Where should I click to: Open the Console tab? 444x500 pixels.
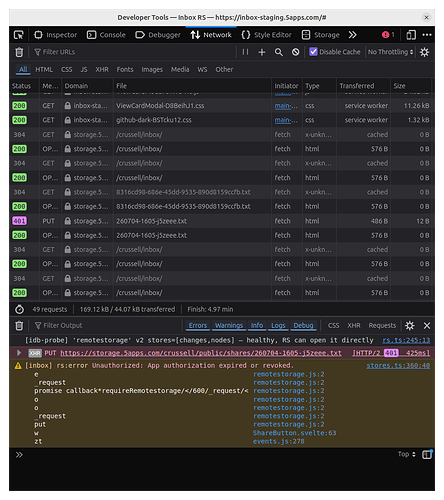[106, 35]
